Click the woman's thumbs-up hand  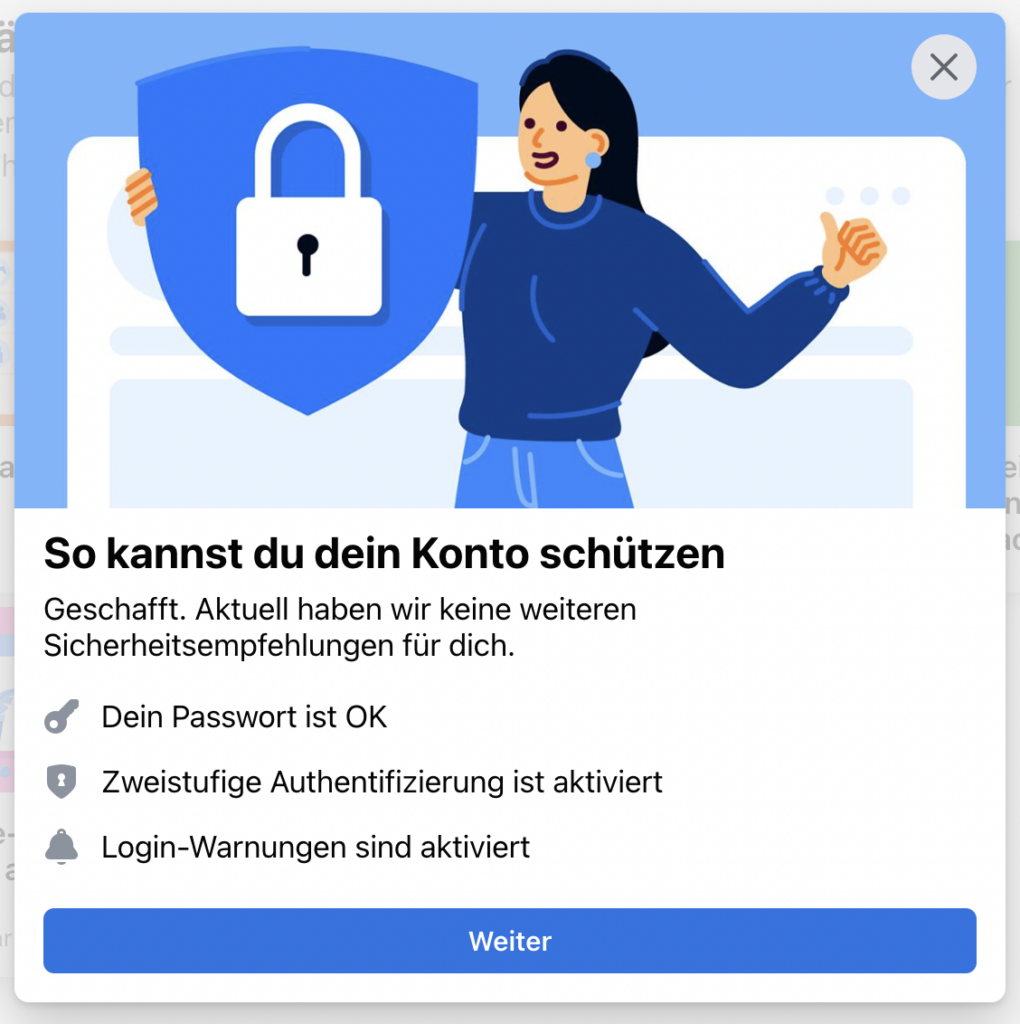(x=852, y=248)
